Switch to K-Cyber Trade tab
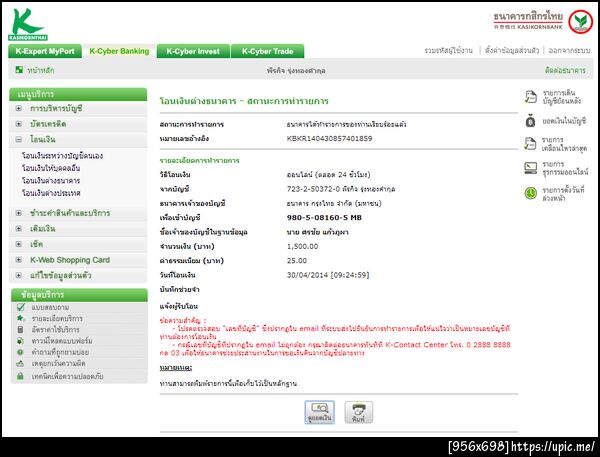The image size is (600, 457). [267, 51]
